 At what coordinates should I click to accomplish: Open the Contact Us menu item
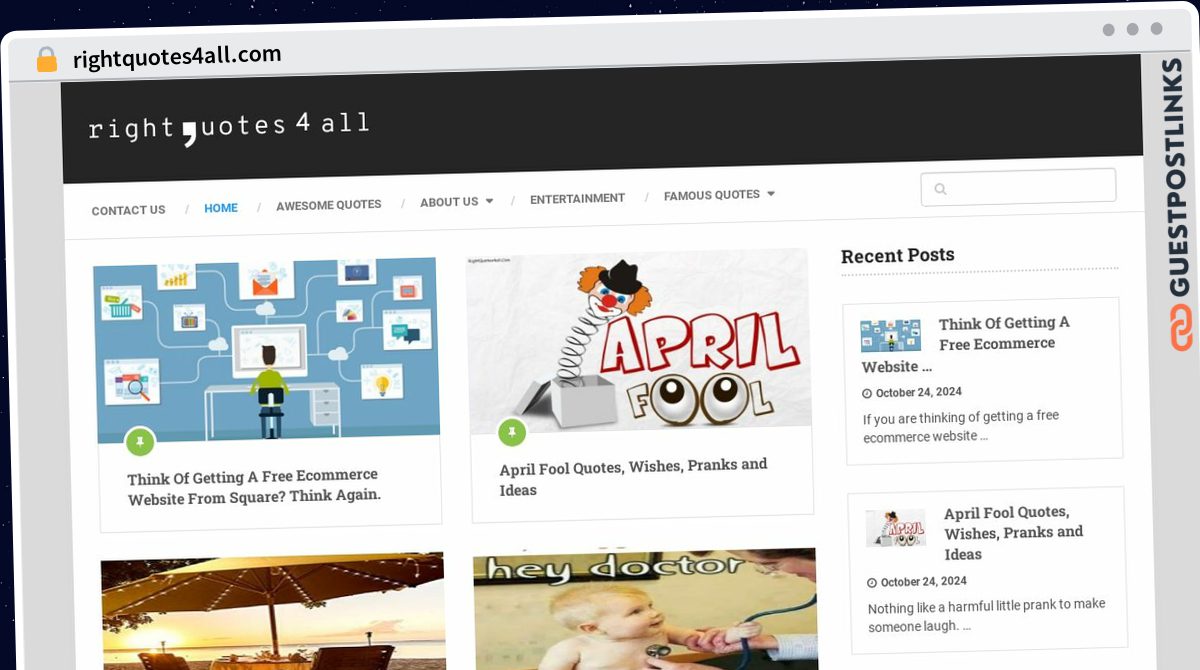click(x=128, y=210)
